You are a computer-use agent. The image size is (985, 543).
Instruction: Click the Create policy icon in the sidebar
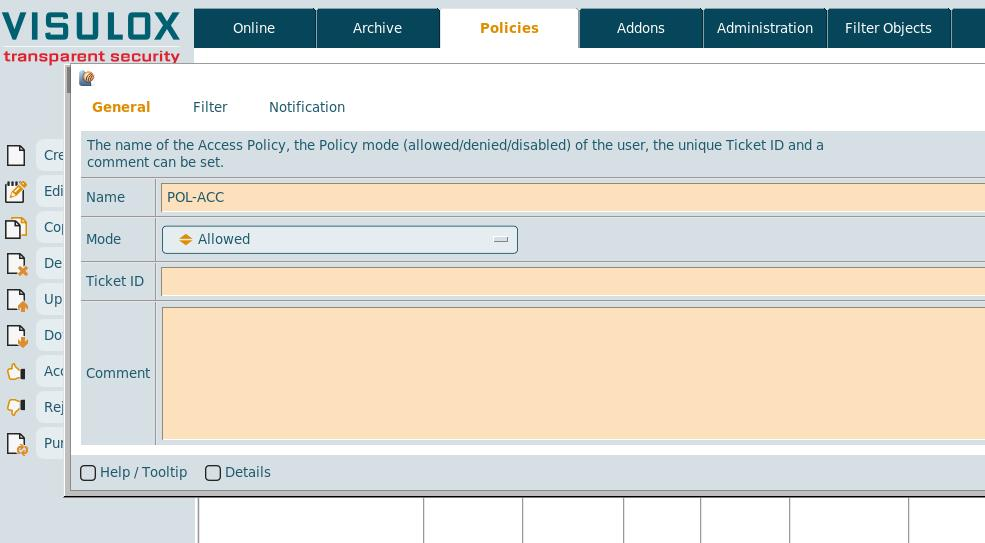pos(16,155)
